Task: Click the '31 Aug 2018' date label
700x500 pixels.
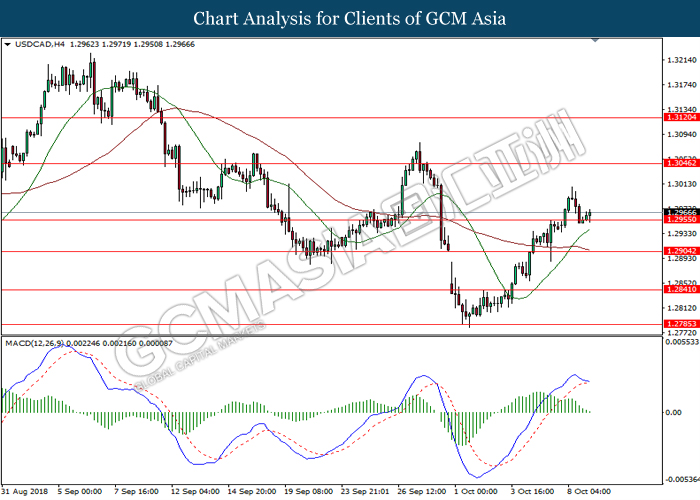Action: (x=24, y=492)
